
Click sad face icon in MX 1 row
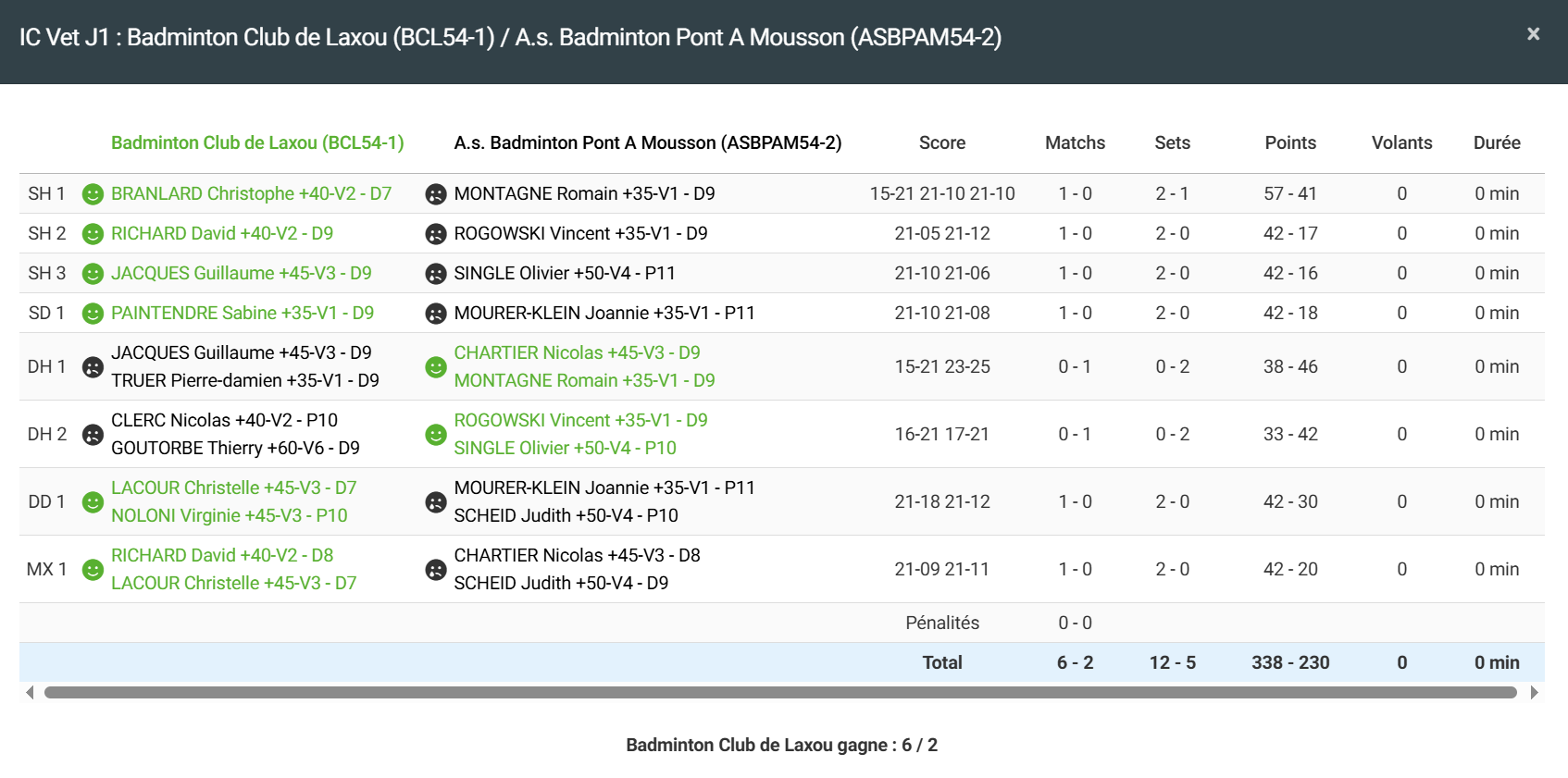[x=435, y=570]
